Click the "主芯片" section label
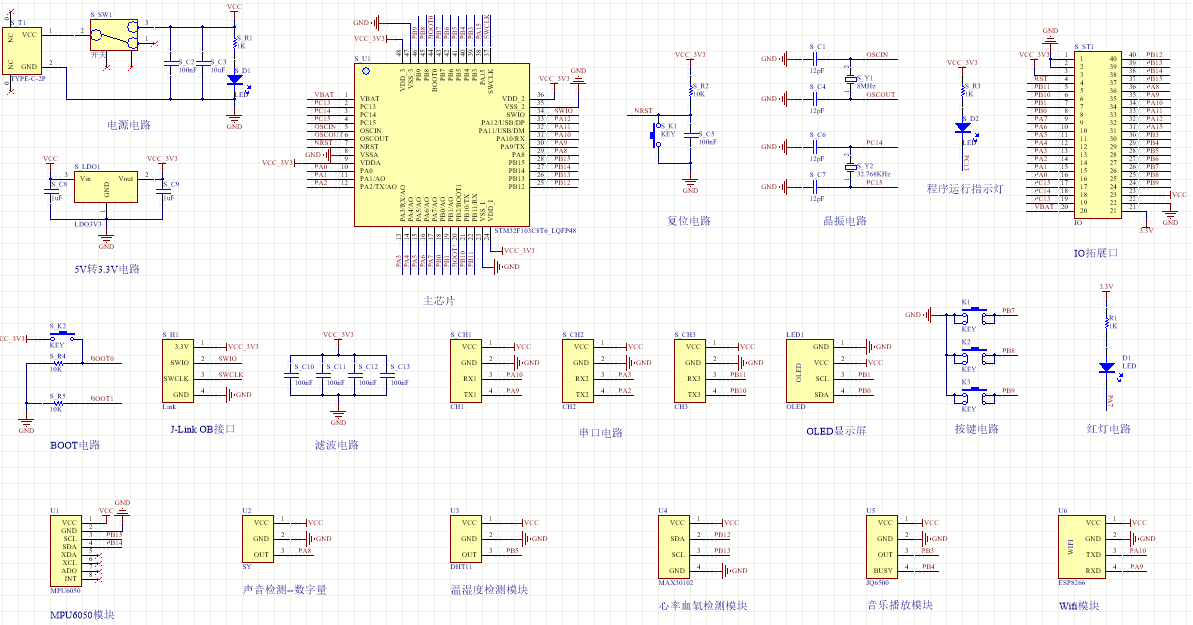The width and height of the screenshot is (1193, 625). click(x=439, y=301)
